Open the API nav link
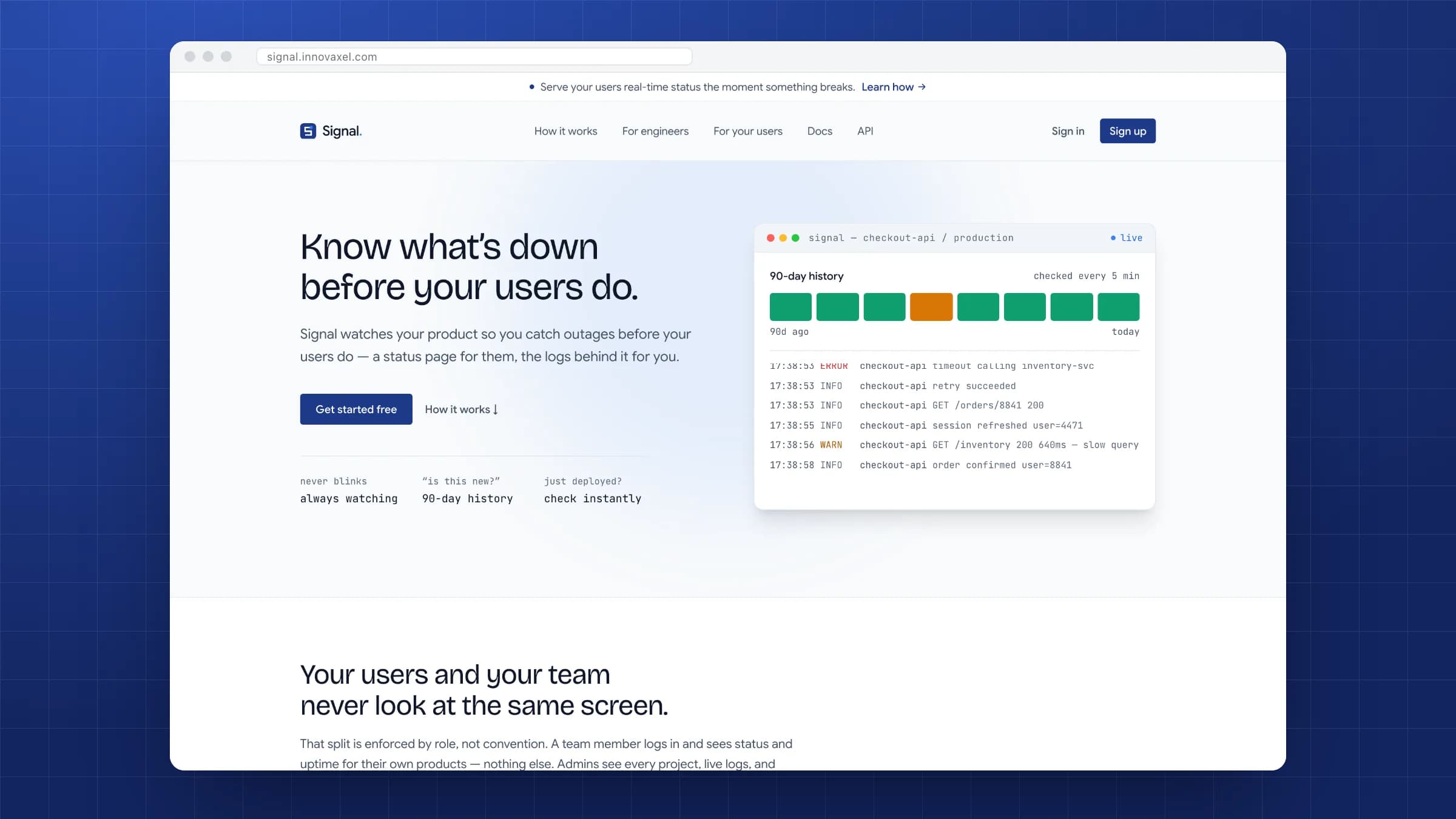Viewport: 1456px width, 819px height. point(865,131)
